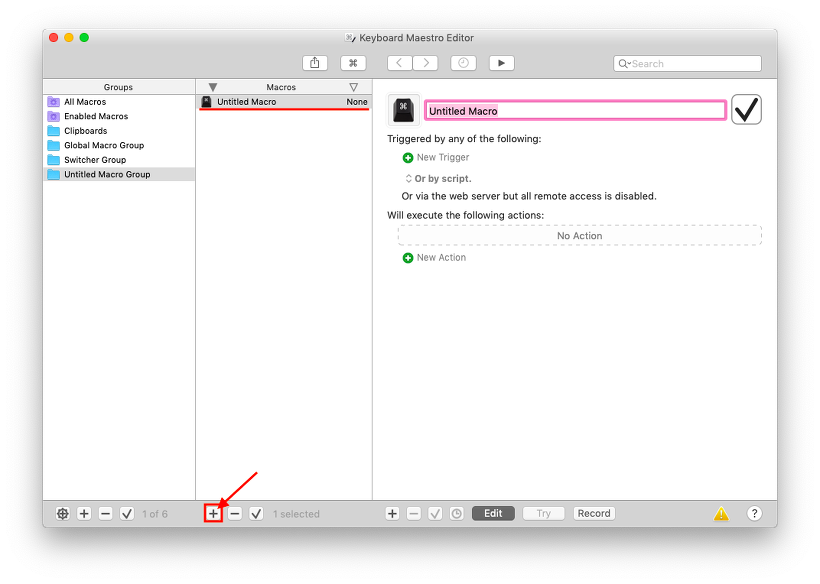The height and width of the screenshot is (584, 820).
Task: Click the Untitled Macro name field
Action: (x=575, y=111)
